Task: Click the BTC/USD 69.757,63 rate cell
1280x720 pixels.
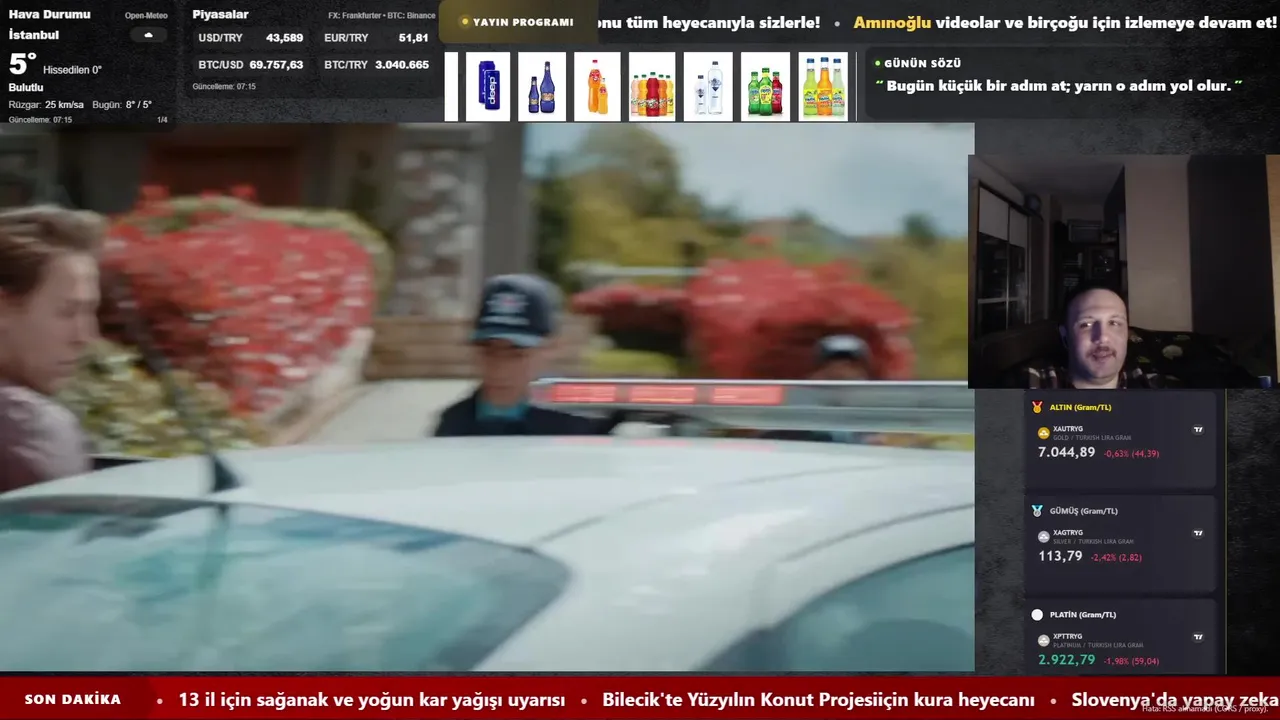Action: click(251, 65)
